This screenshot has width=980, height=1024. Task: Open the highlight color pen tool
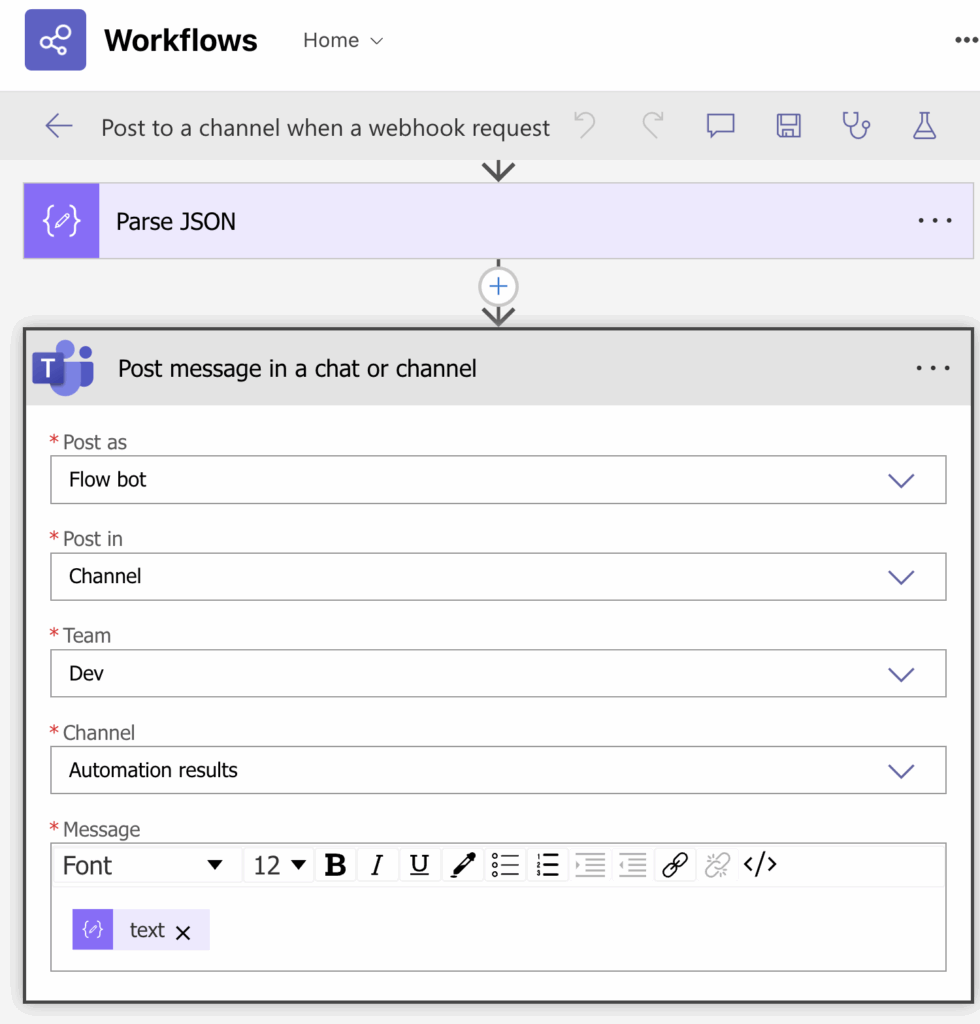462,865
